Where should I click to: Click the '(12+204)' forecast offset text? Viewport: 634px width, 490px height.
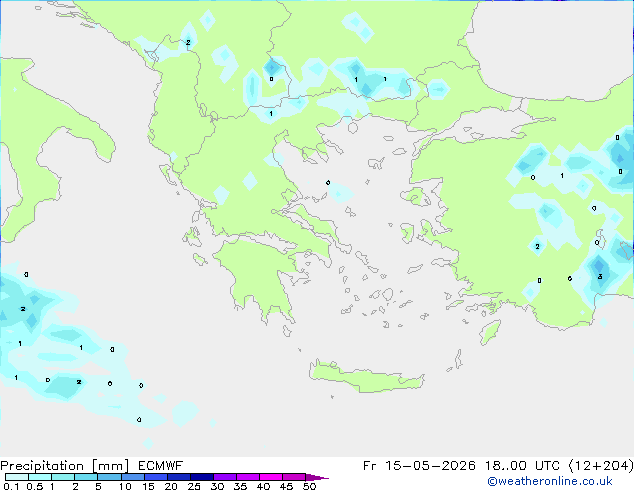click(601, 466)
